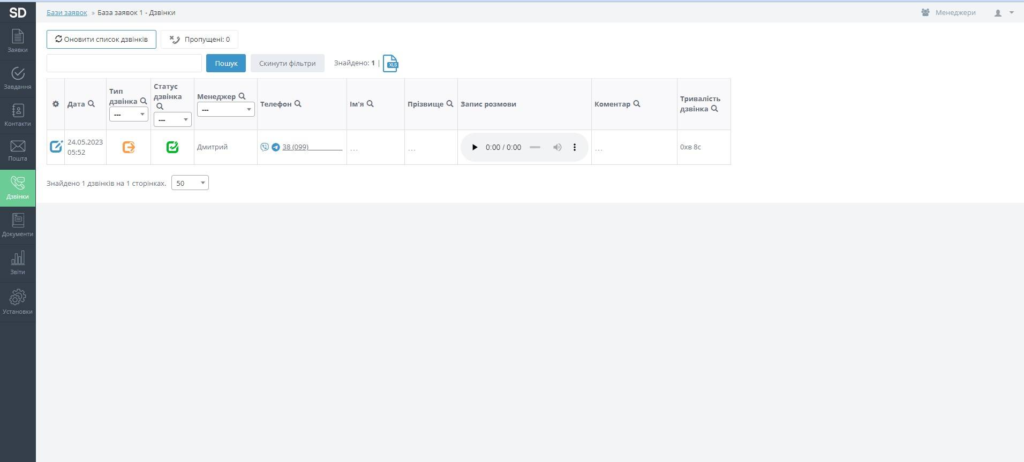
Task: Click the edit icon in call row
Action: tap(56, 147)
